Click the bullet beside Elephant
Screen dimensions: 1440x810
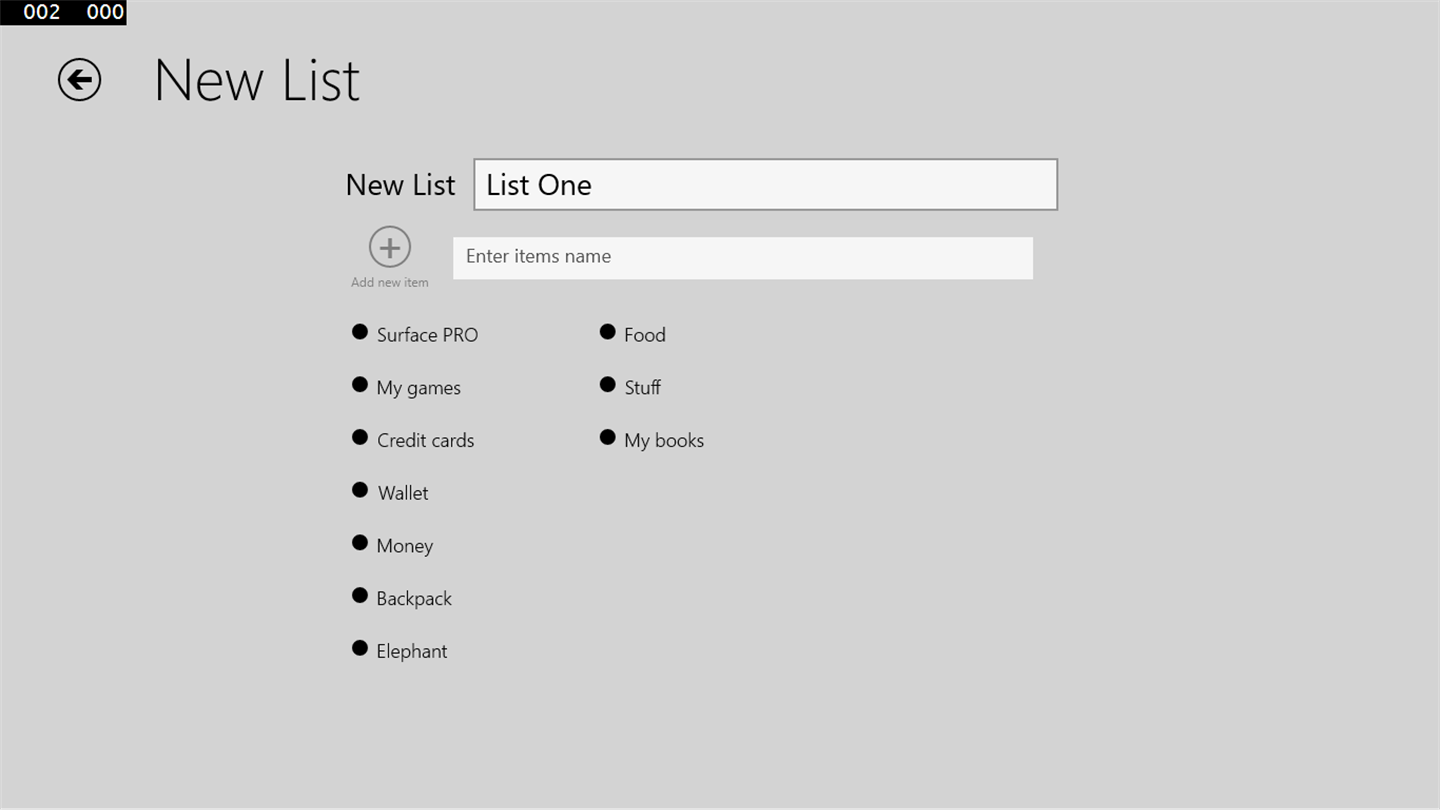pos(360,648)
